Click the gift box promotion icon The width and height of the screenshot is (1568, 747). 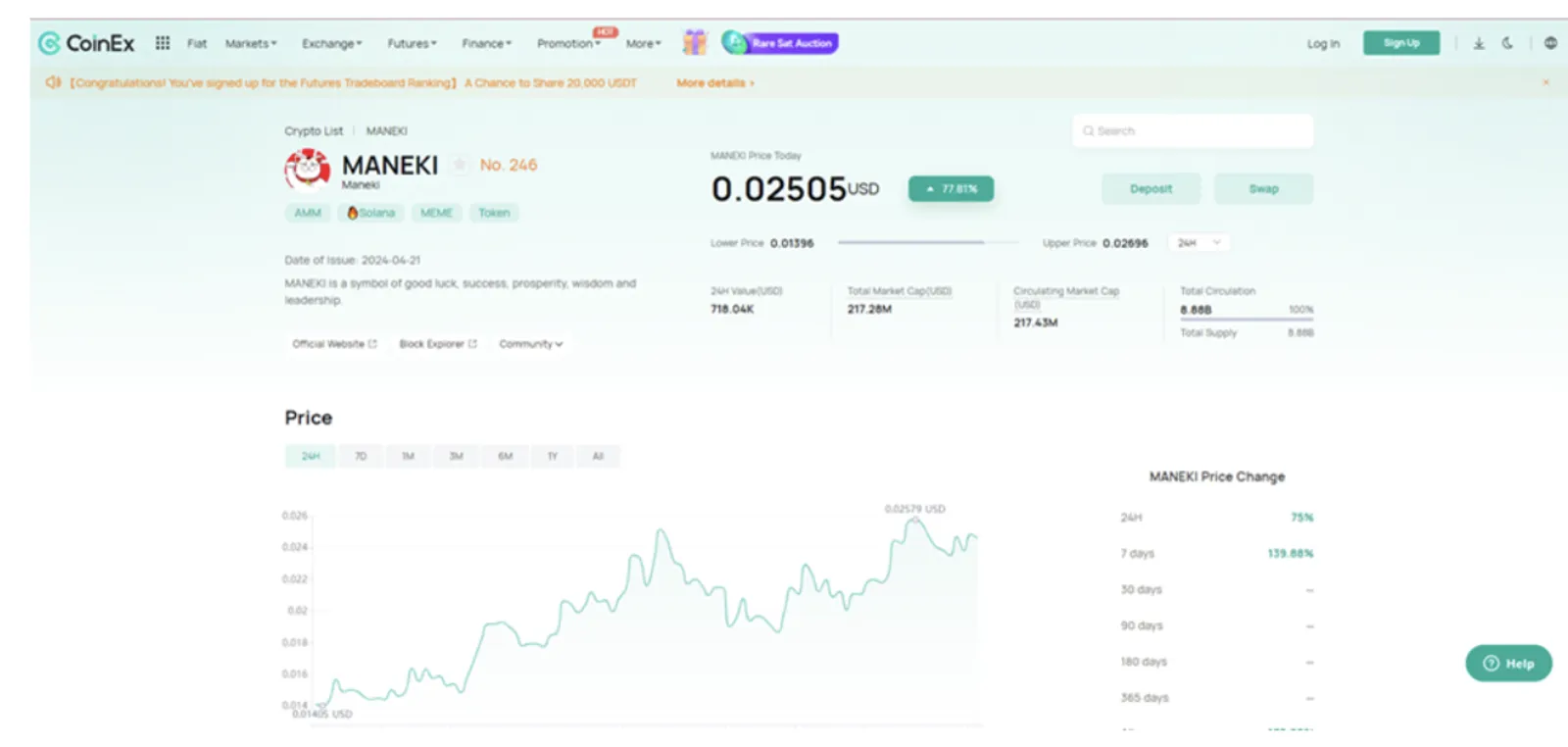pos(695,42)
